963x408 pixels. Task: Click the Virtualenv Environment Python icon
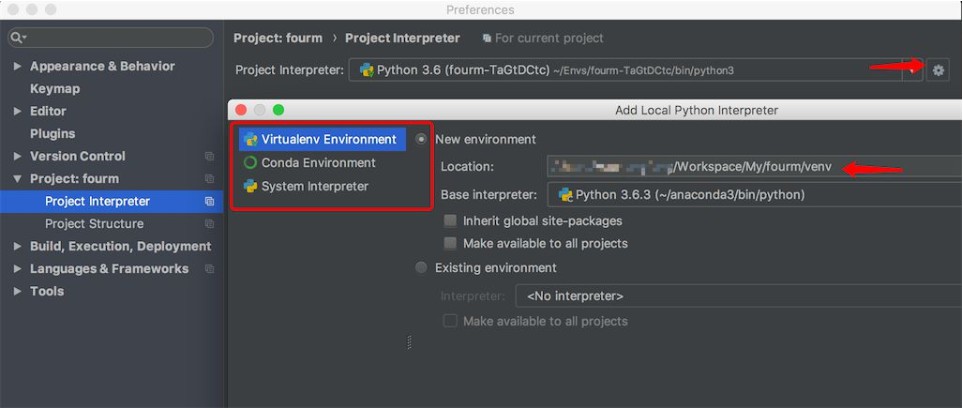pyautogui.click(x=250, y=140)
